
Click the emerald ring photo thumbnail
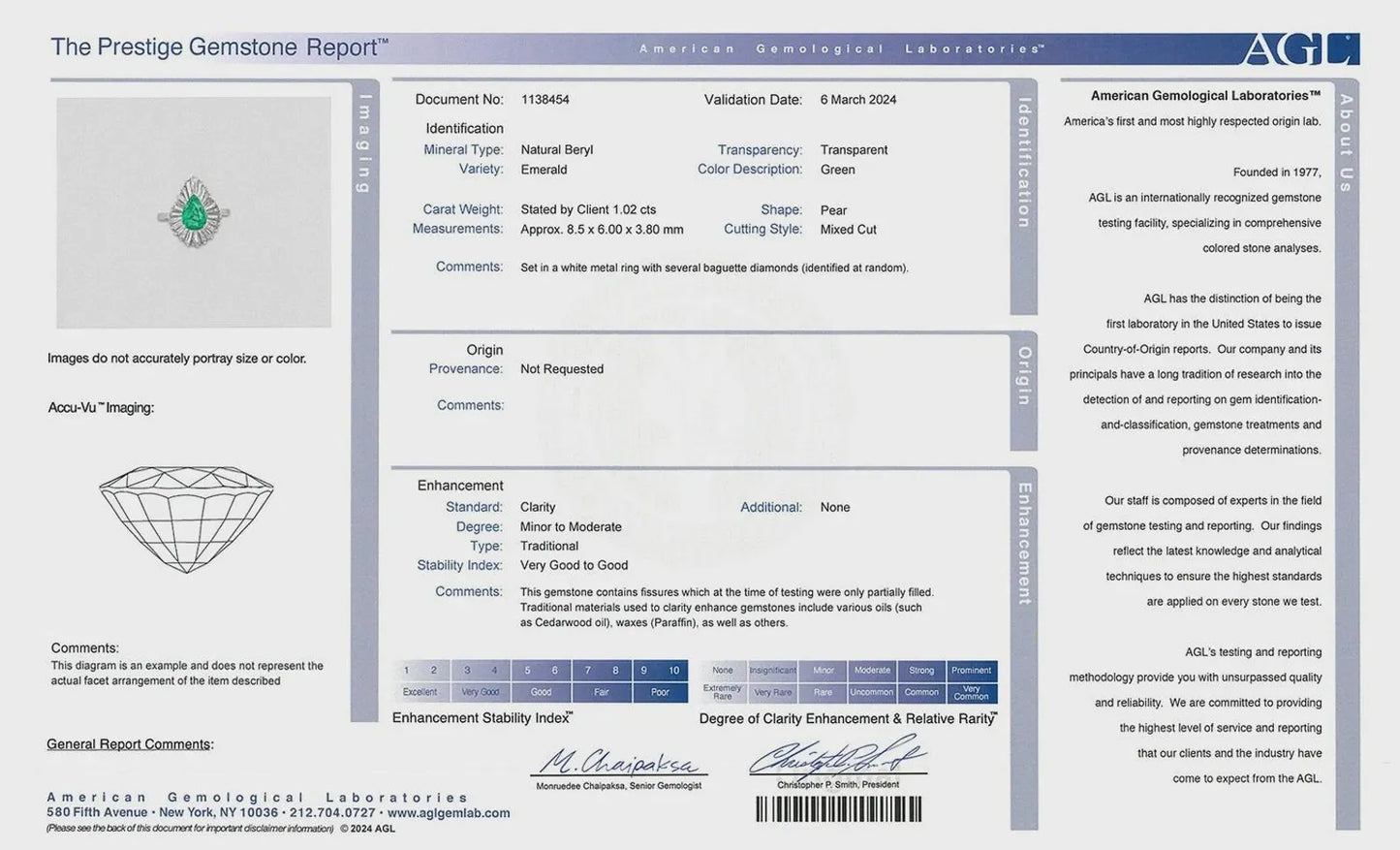(x=194, y=212)
